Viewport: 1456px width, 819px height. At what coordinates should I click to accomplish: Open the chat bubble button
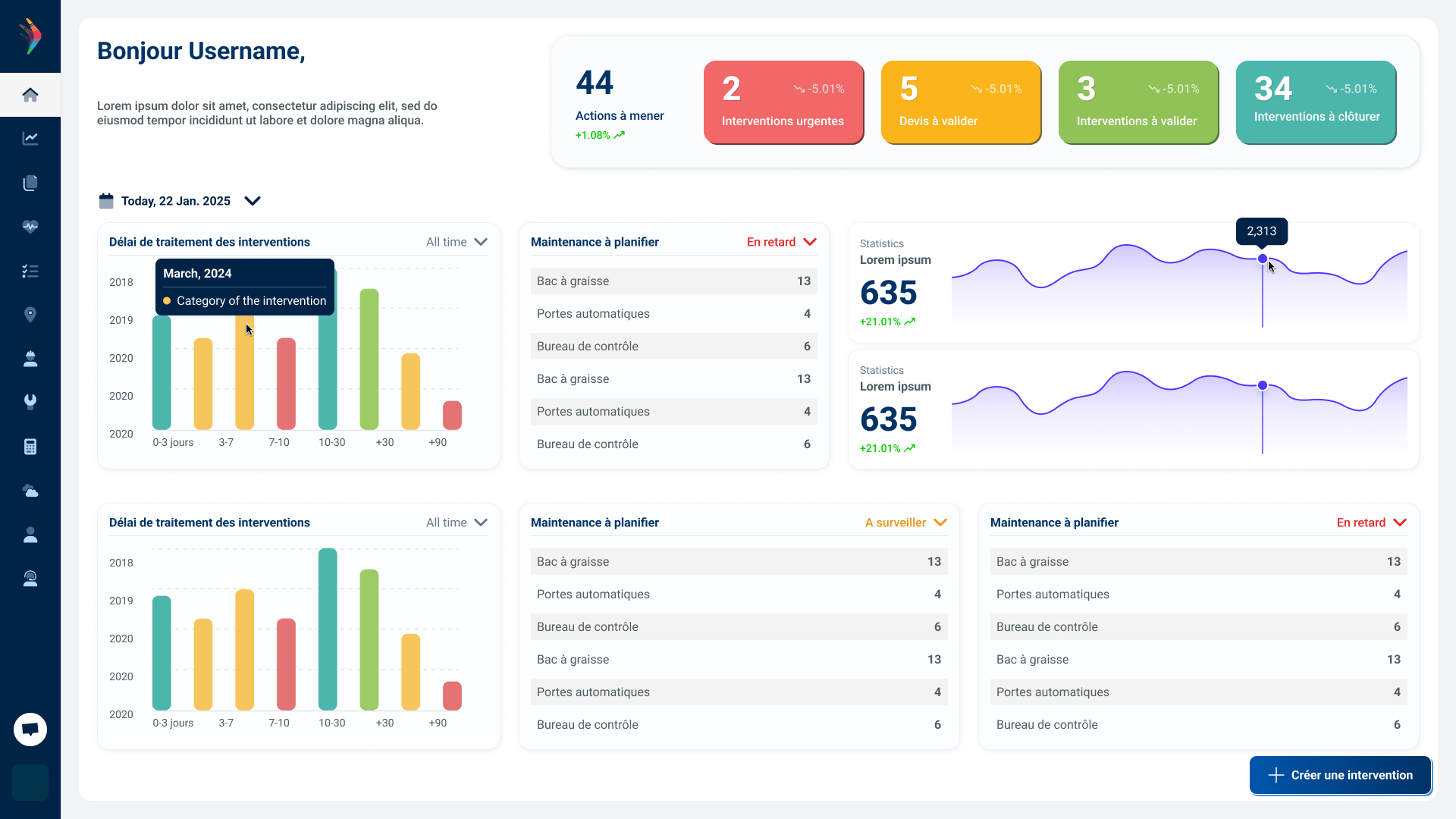(x=30, y=730)
